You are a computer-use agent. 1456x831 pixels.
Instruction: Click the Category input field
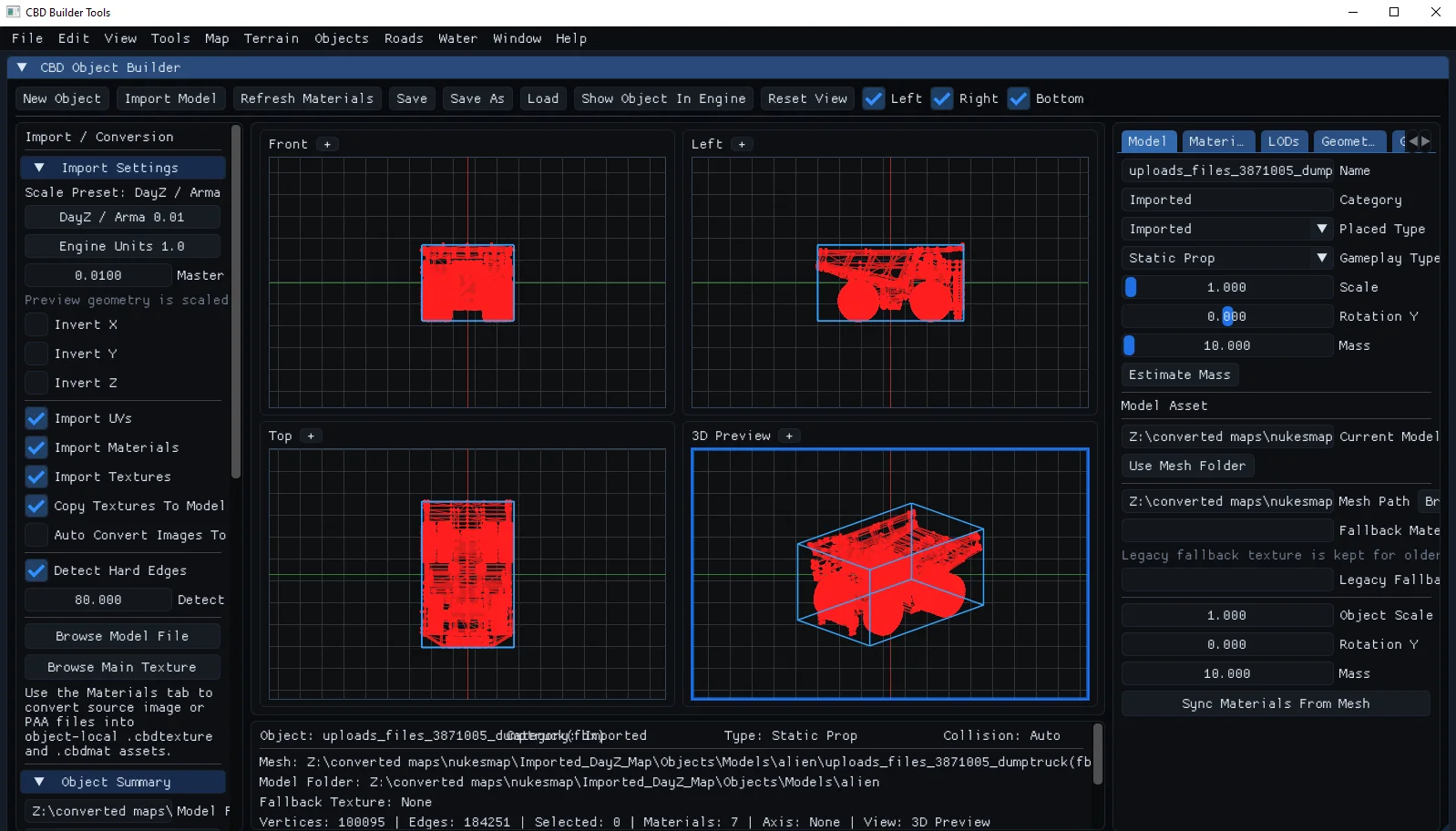[x=1227, y=200]
